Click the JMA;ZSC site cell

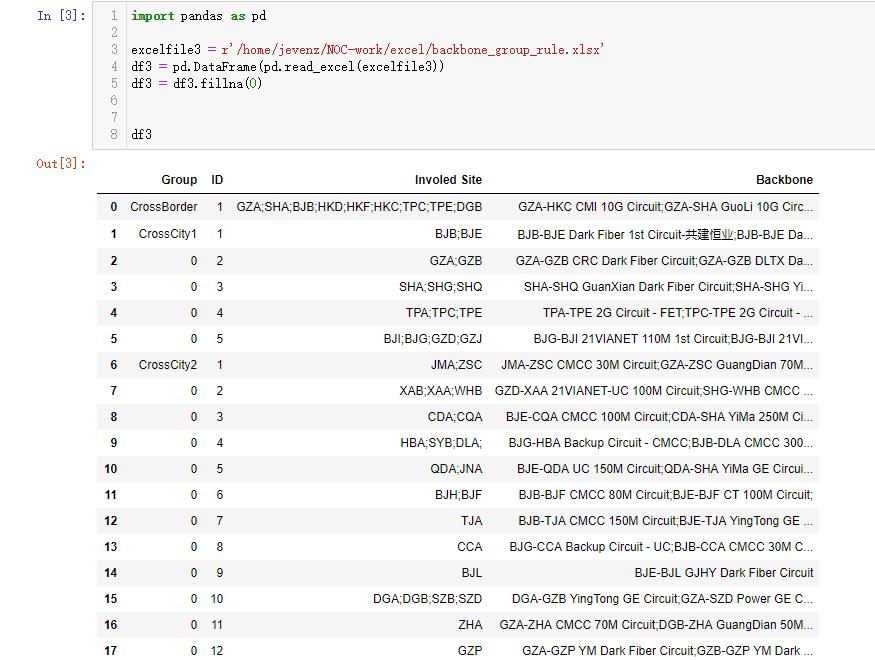tap(456, 365)
